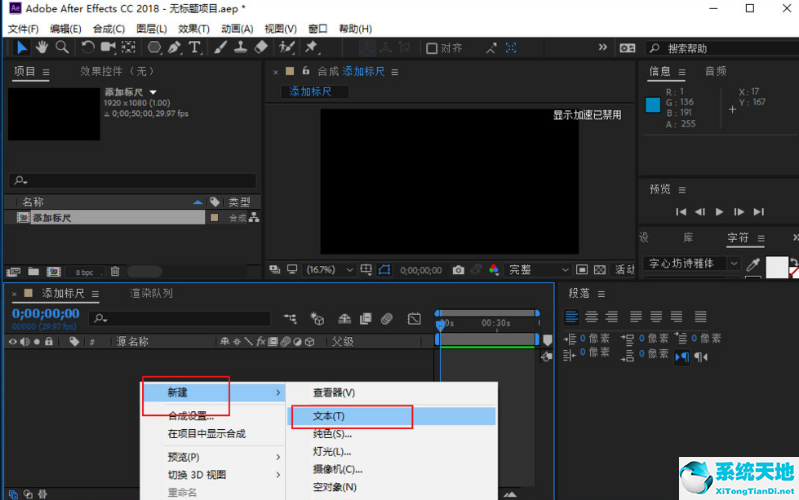Expand composition name arrow in Project panel
This screenshot has height=500, width=799.
coord(153,92)
